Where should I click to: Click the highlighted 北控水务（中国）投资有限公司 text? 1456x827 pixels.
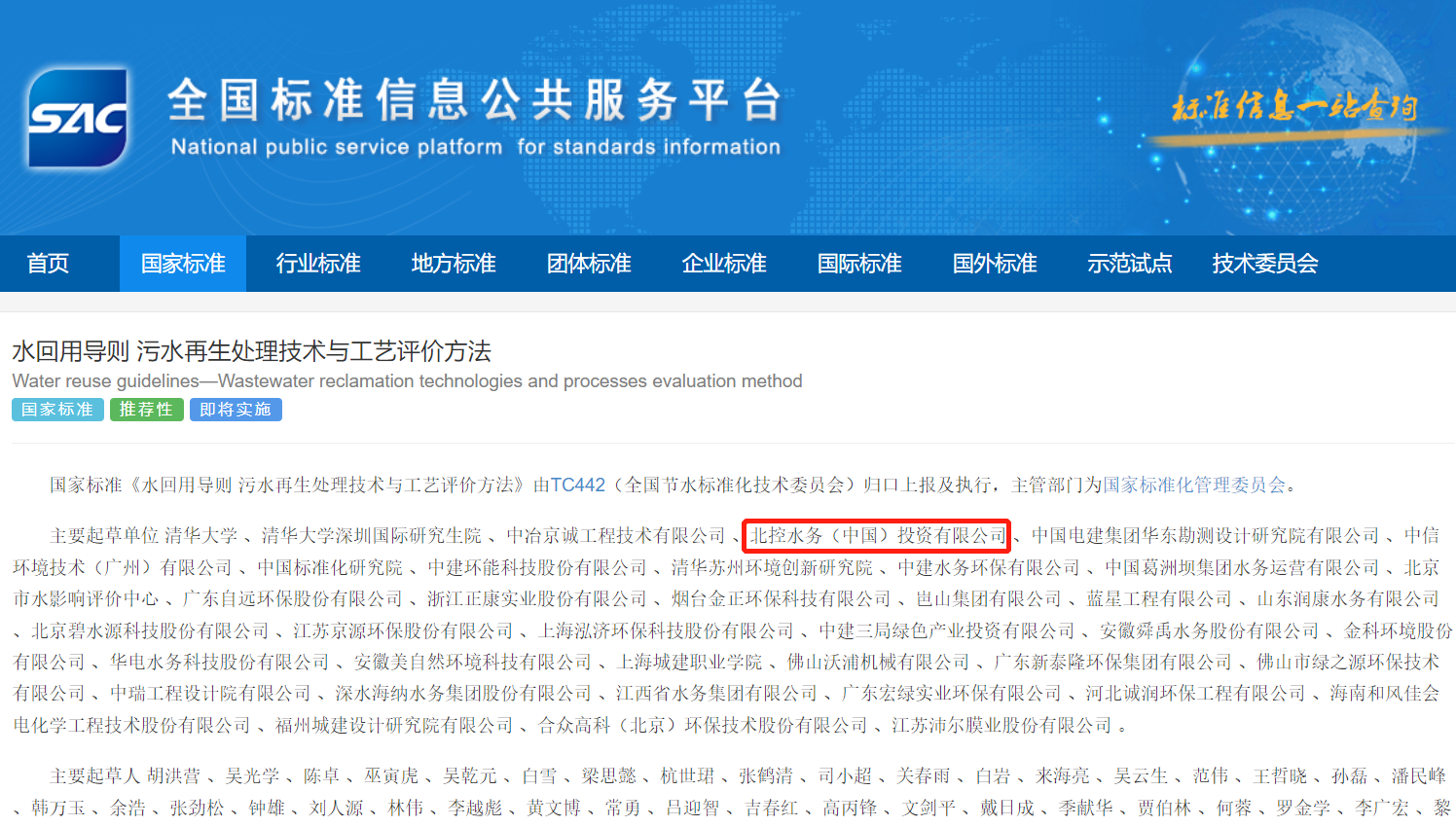(877, 536)
